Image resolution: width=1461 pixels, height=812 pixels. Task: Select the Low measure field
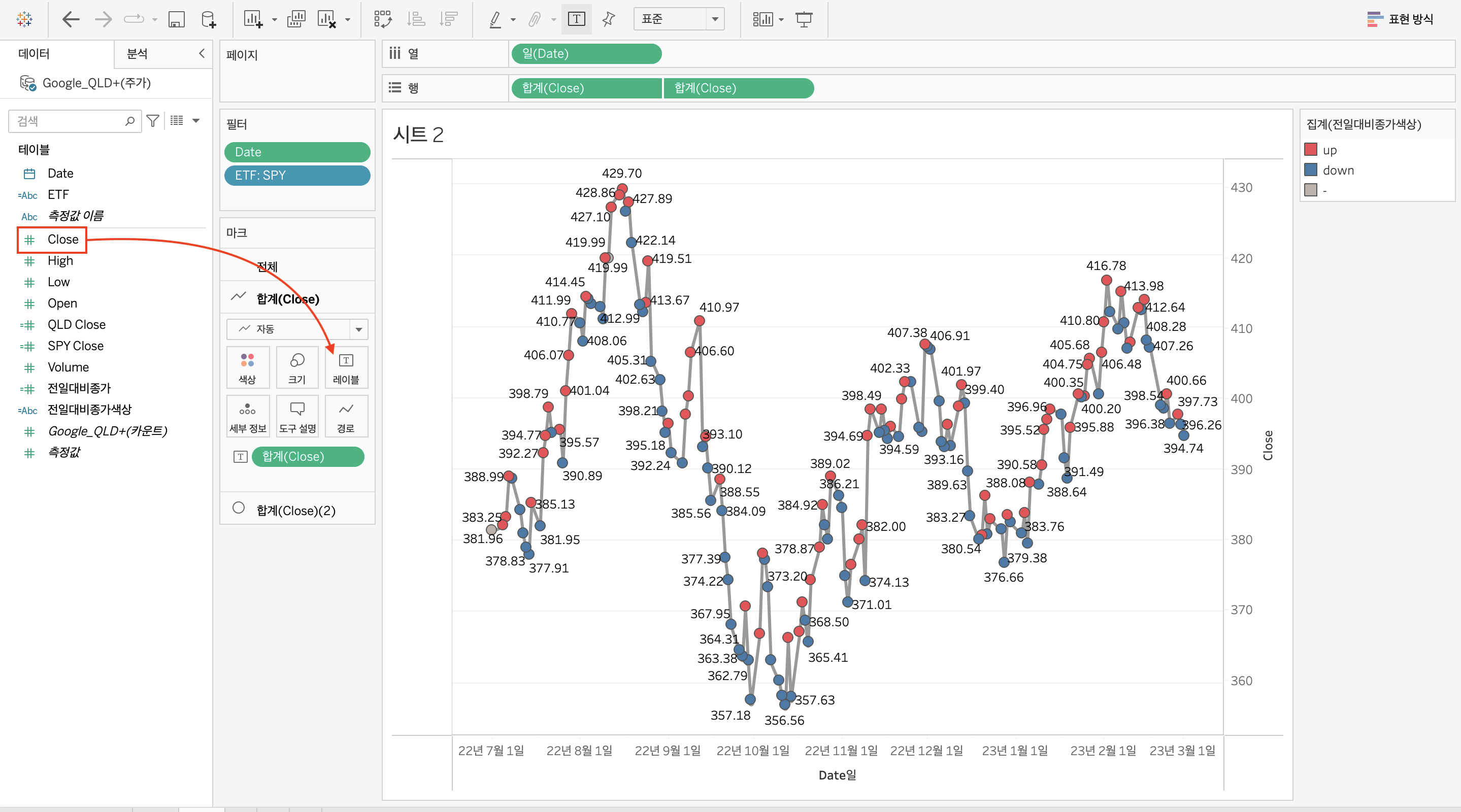(x=58, y=282)
